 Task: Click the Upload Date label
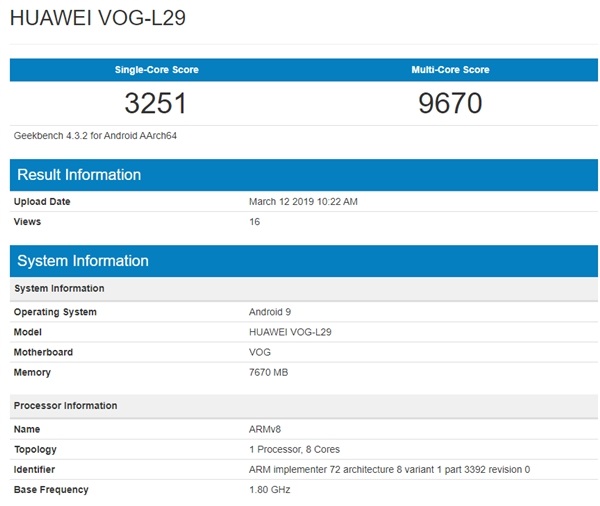[x=42, y=202]
